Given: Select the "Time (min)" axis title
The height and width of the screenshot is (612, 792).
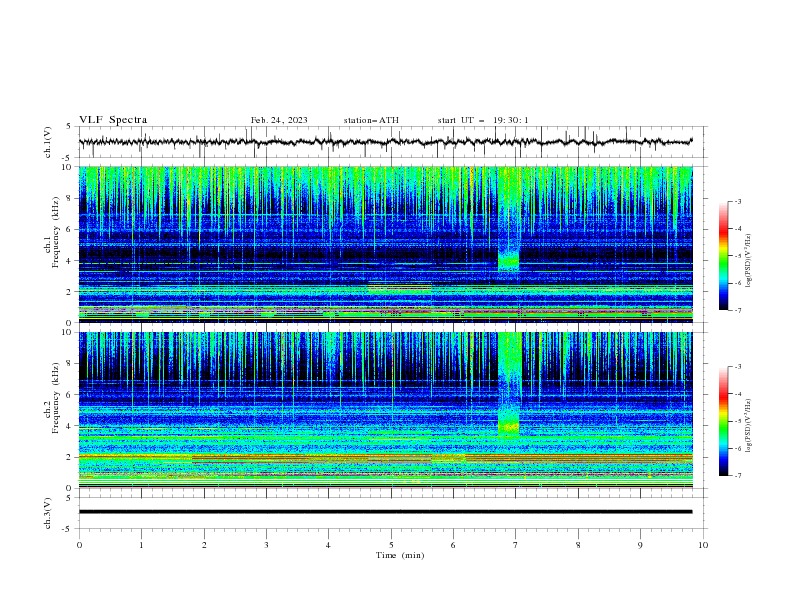Looking at the screenshot, I should pos(400,555).
